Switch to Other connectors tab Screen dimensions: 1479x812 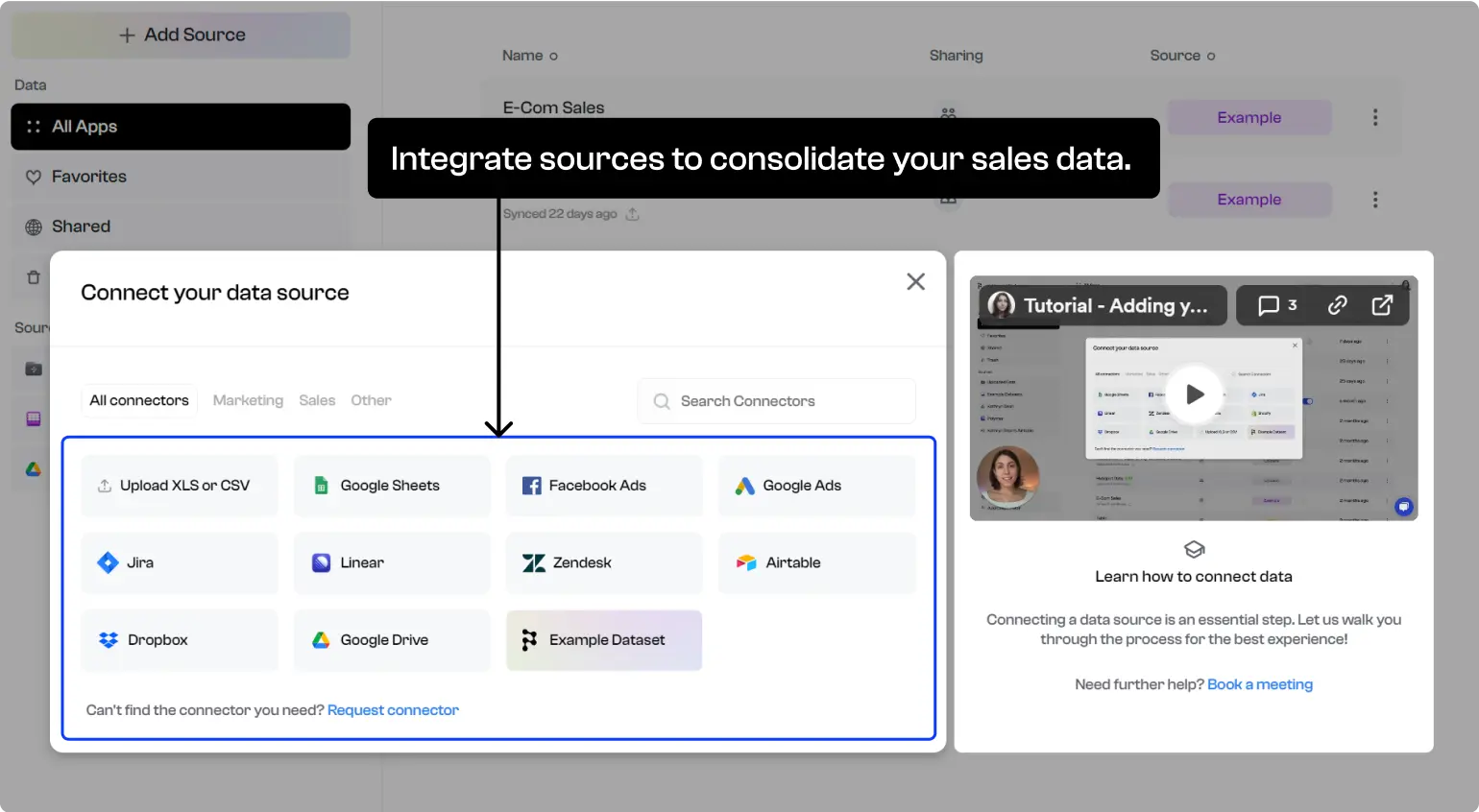[371, 400]
